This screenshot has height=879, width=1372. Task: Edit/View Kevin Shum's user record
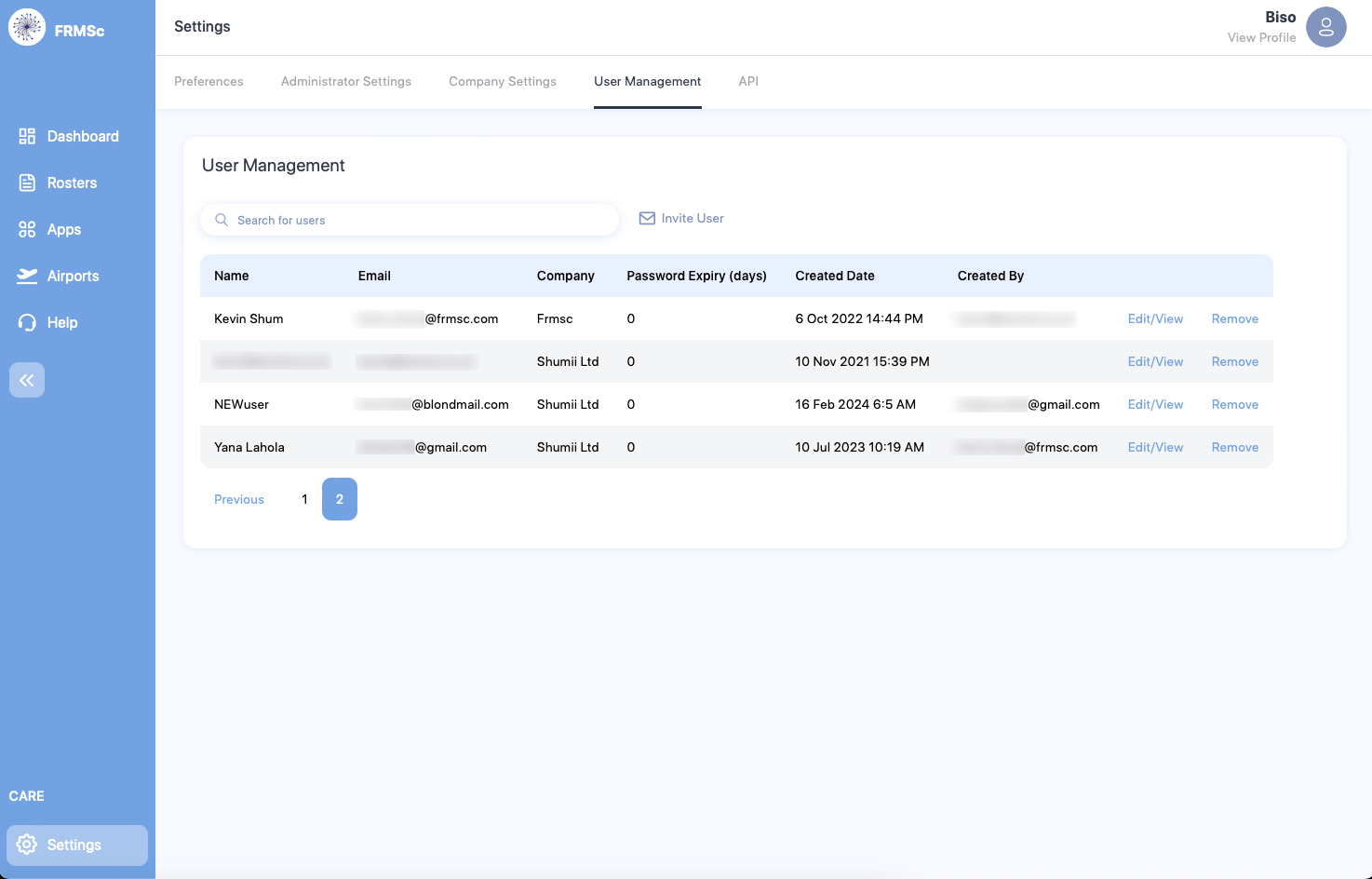point(1155,318)
